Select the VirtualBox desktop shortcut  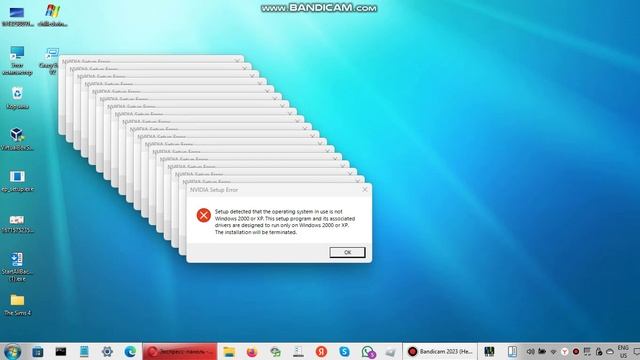17,139
